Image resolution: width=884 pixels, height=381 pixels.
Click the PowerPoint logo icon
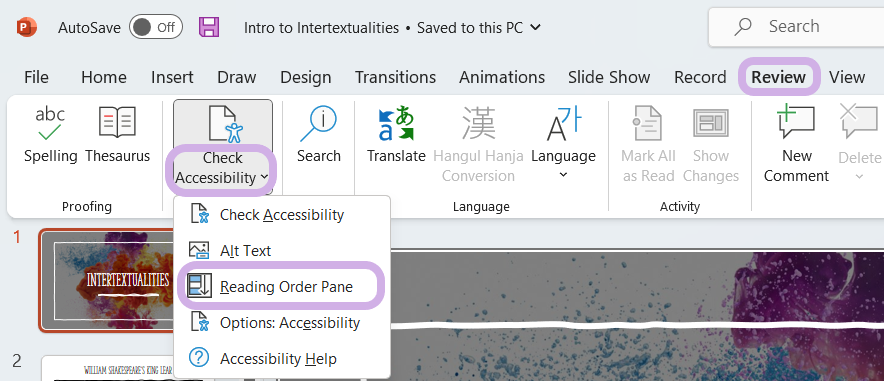(26, 27)
